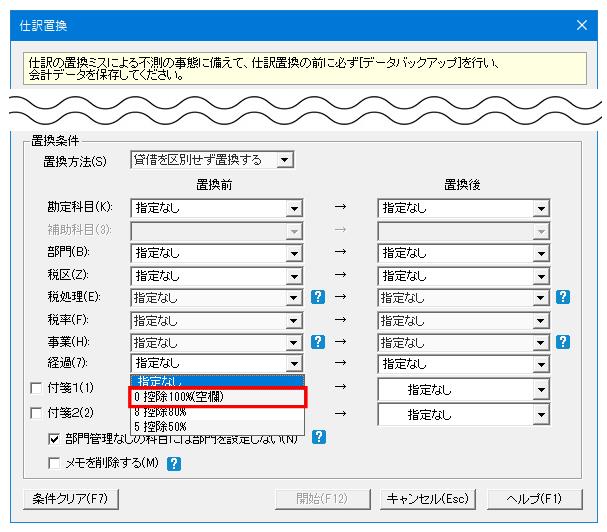The width and height of the screenshot is (607, 532).
Task: Click help icon beside 事業 置換後 dropdown
Action: tap(562, 342)
